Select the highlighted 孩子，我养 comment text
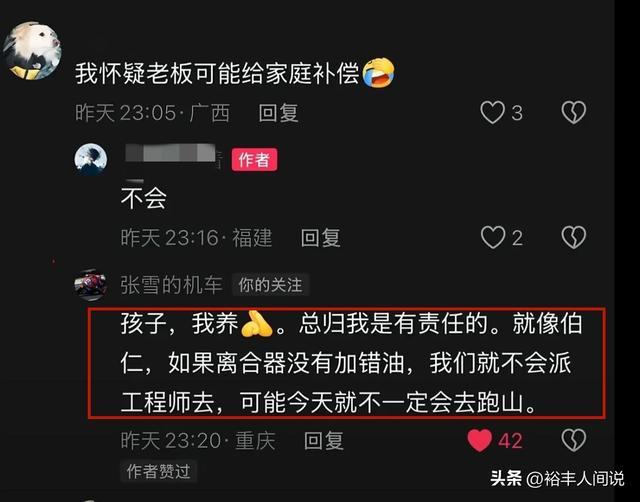Image resolution: width=640 pixels, height=502 pixels. (x=347, y=363)
